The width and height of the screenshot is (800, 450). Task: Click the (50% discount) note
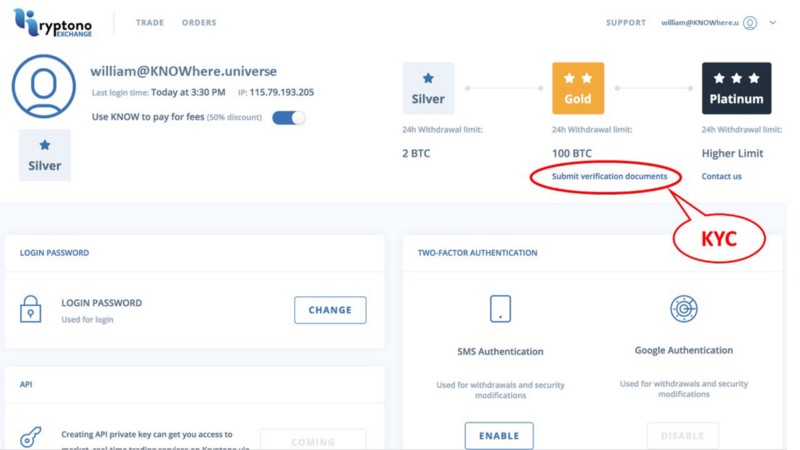[x=234, y=117]
